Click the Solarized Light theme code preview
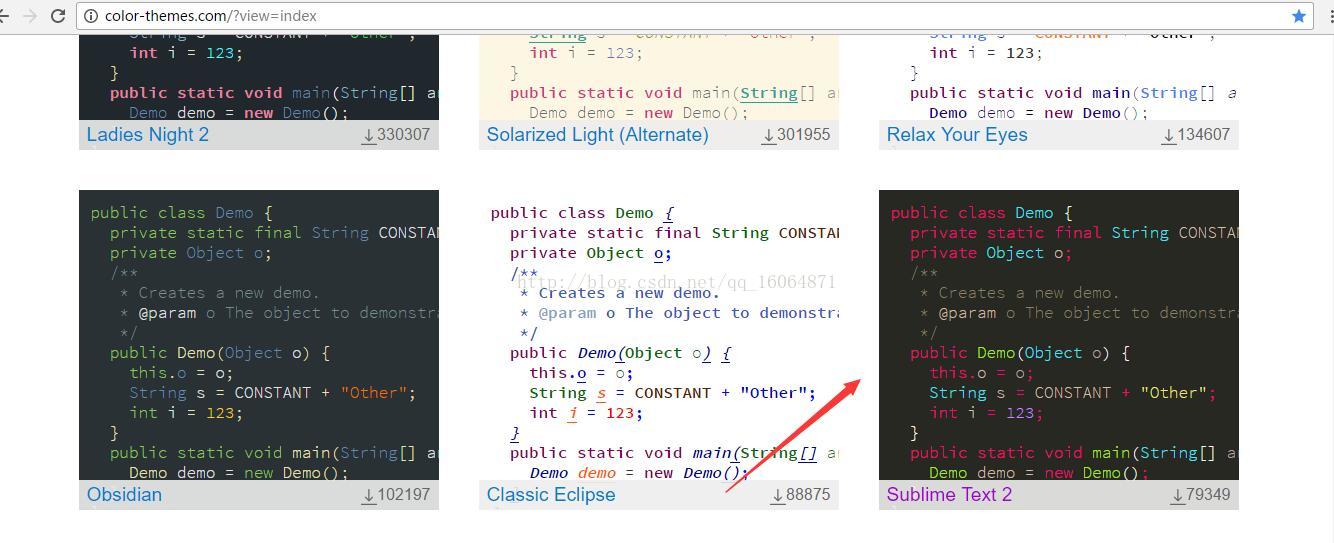1334x543 pixels. pos(659,77)
